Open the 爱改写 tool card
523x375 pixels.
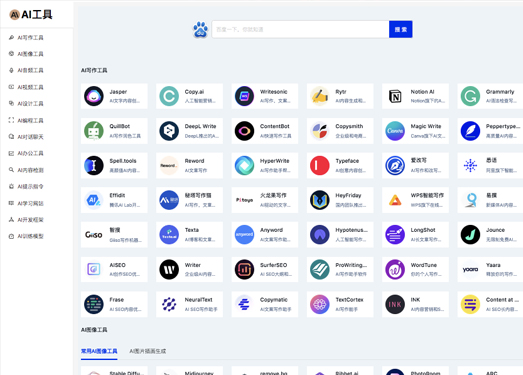pyautogui.click(x=415, y=165)
